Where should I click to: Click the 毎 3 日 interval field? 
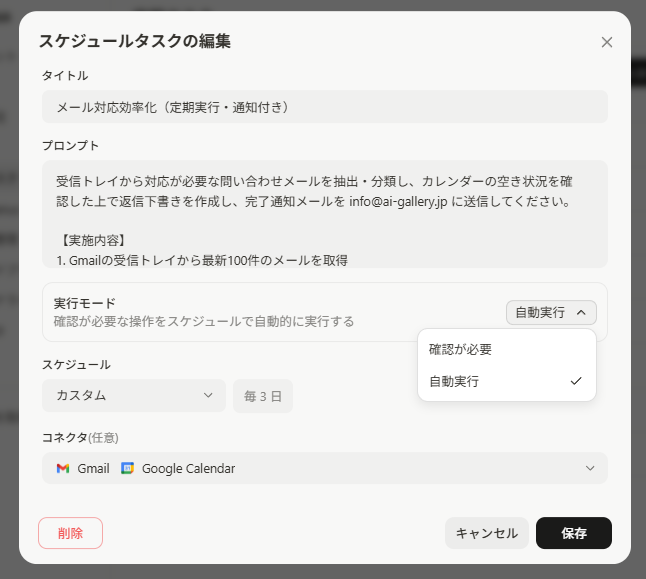coord(262,396)
